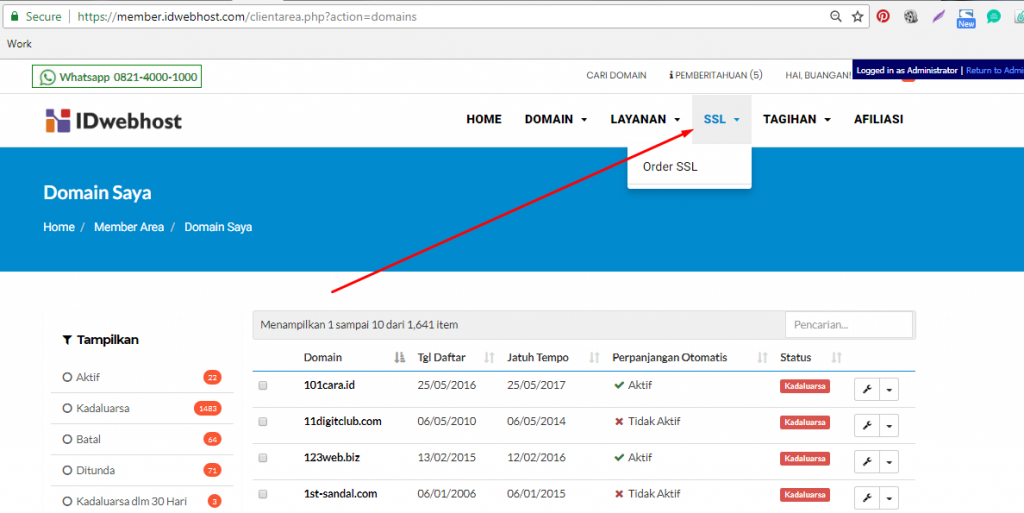The width and height of the screenshot is (1024, 513).
Task: Click the extension icon with New badge
Action: pyautogui.click(x=966, y=18)
